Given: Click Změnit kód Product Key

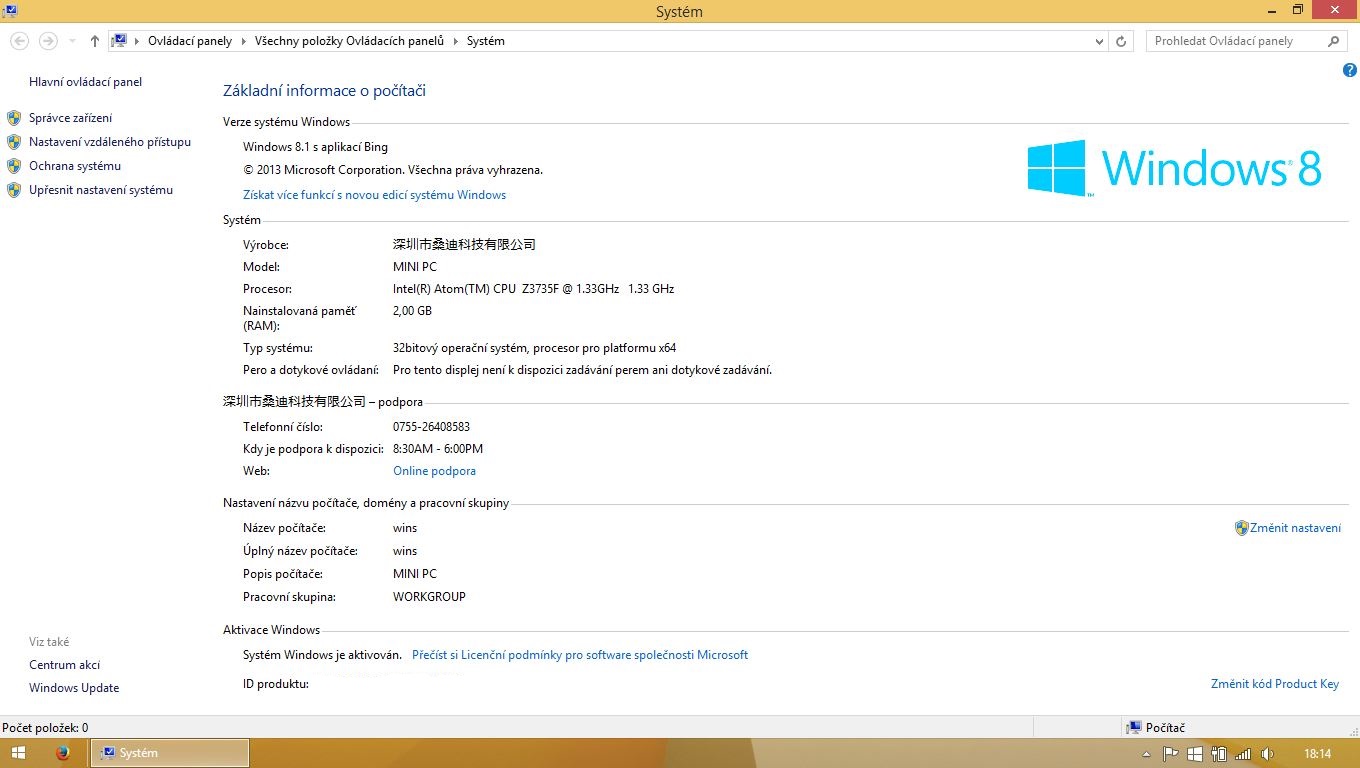Looking at the screenshot, I should pyautogui.click(x=1275, y=684).
